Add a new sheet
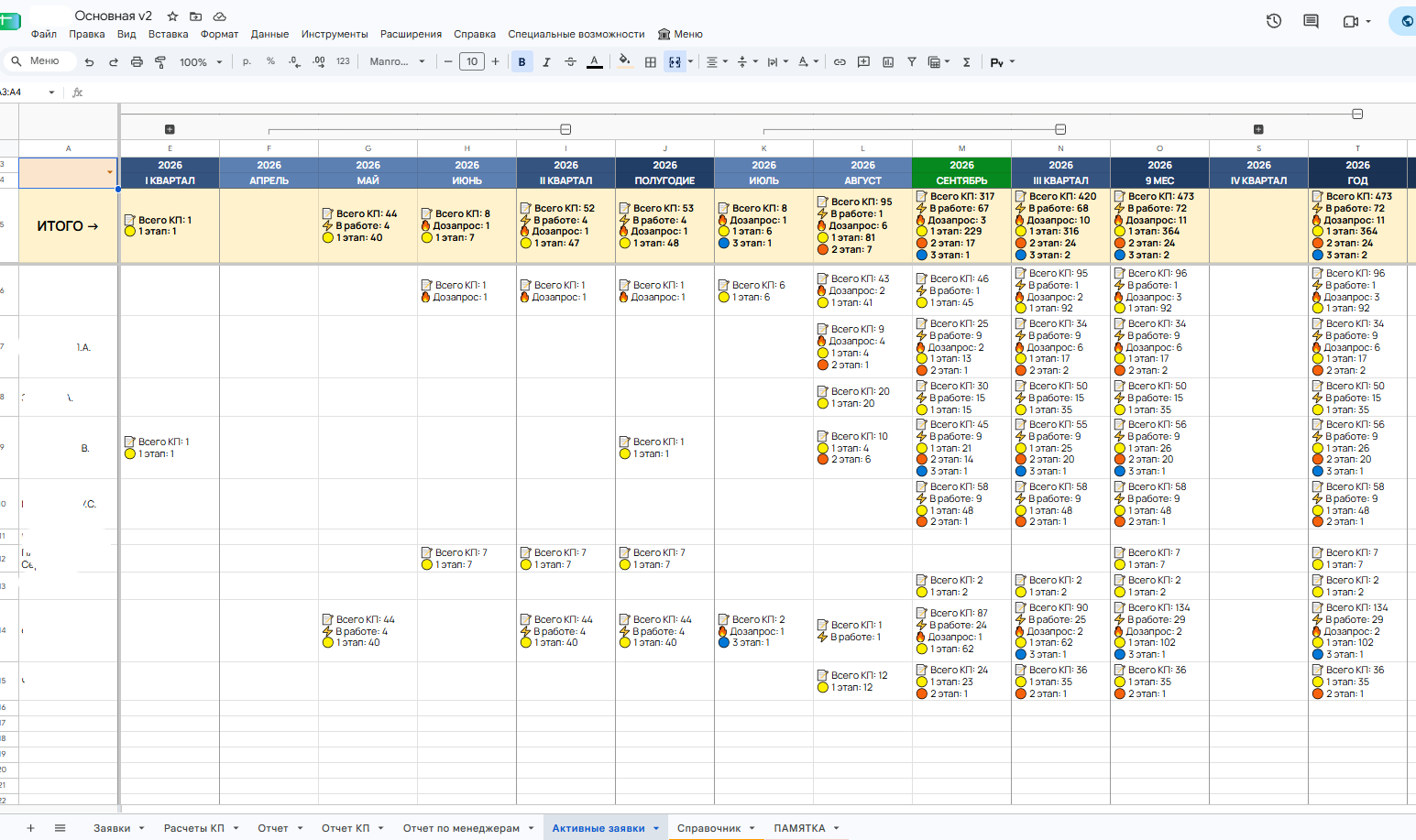The width and height of the screenshot is (1416, 840). click(30, 828)
